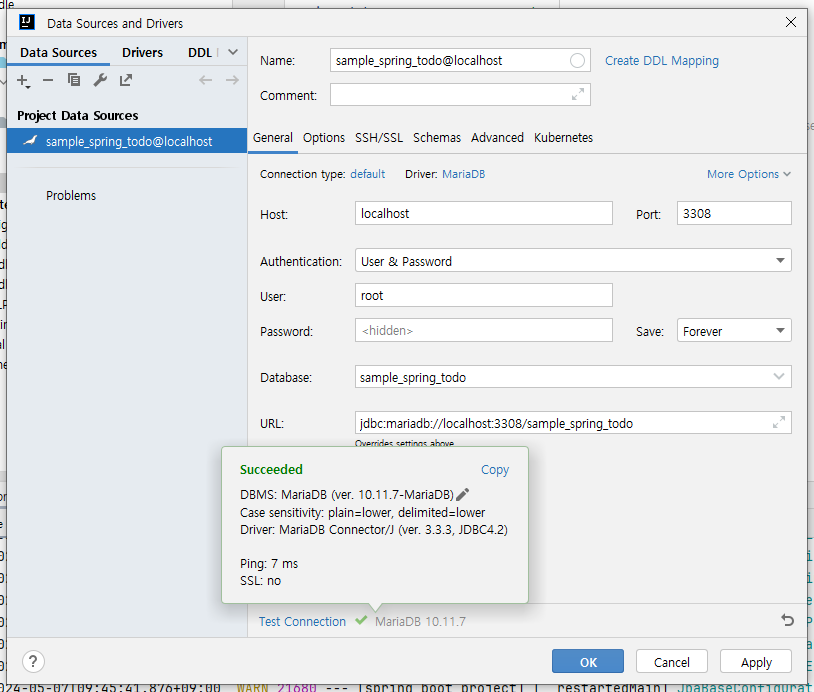This screenshot has height=692, width=814.
Task: Open the Problems item in the sidebar
Action: point(71,195)
